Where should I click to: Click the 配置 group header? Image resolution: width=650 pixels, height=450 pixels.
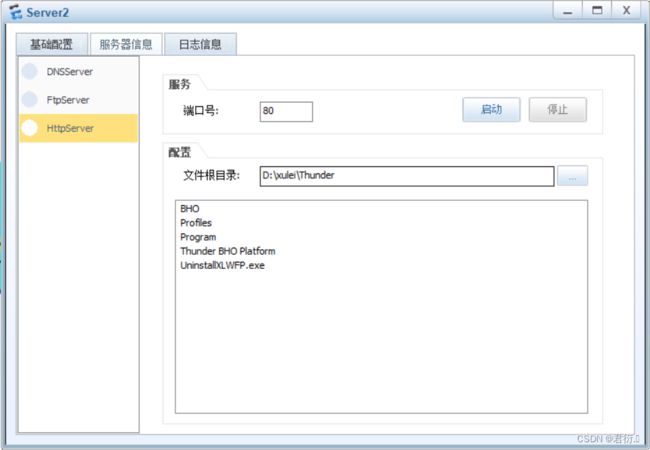pyautogui.click(x=179, y=152)
